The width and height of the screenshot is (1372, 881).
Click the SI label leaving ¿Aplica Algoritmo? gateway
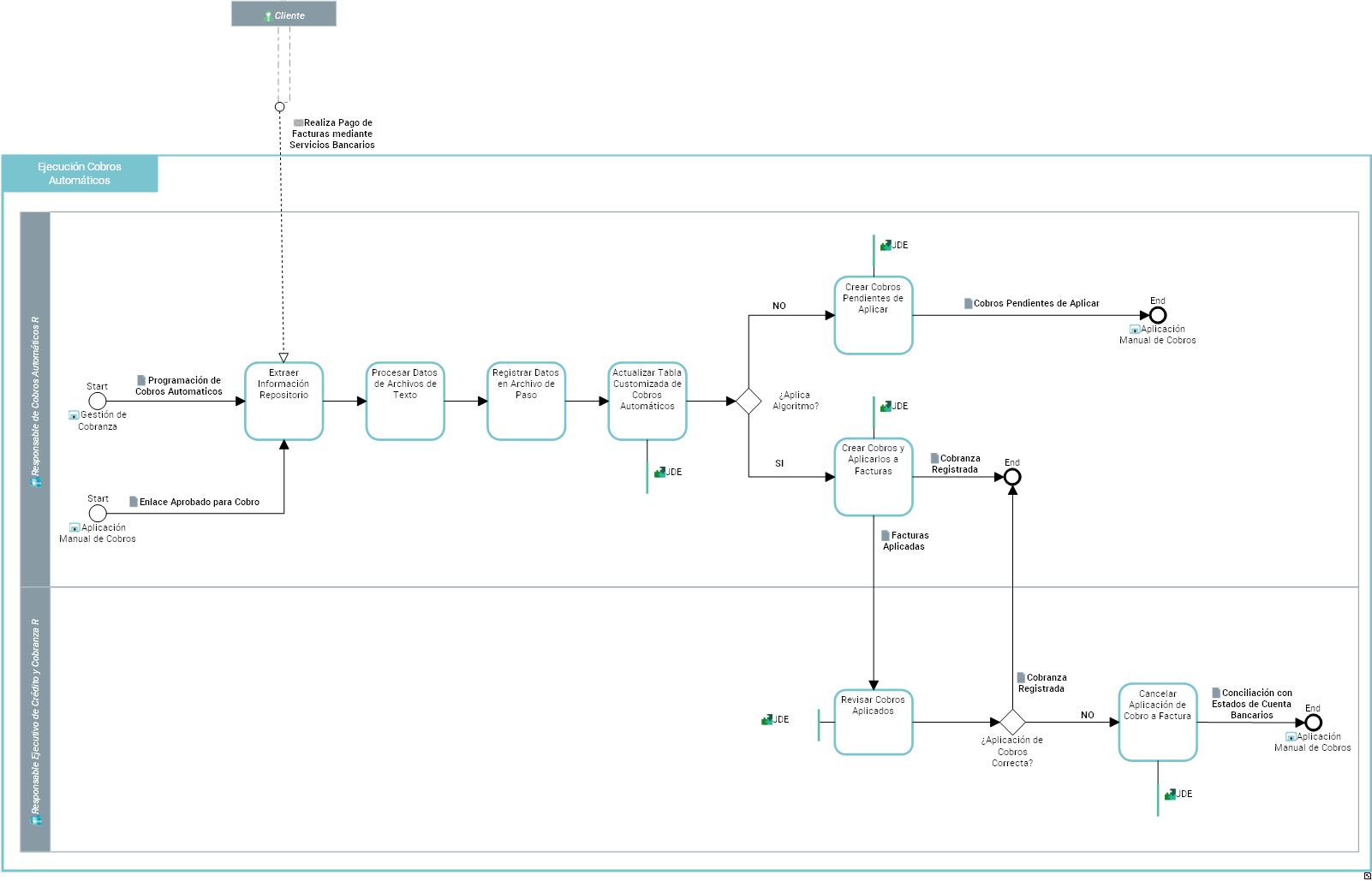pyautogui.click(x=779, y=463)
